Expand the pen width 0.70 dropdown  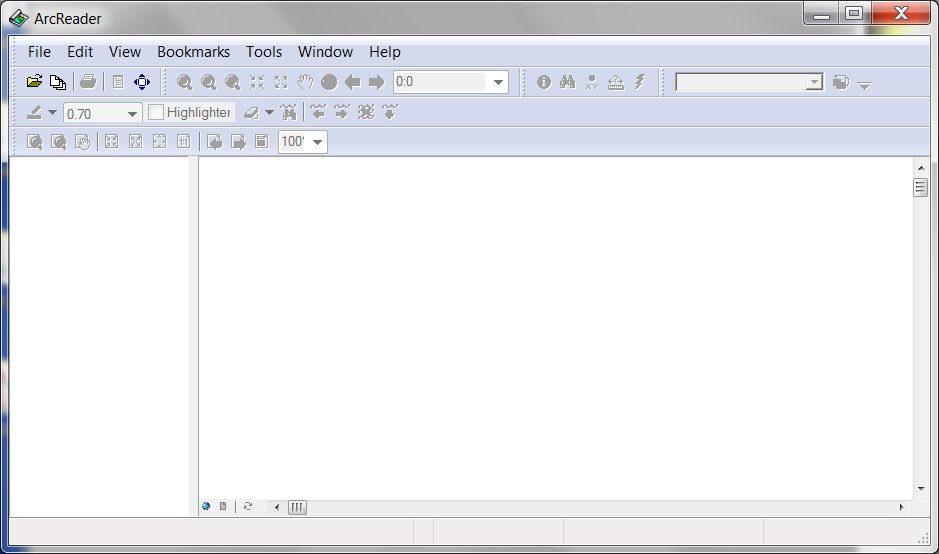coord(133,113)
